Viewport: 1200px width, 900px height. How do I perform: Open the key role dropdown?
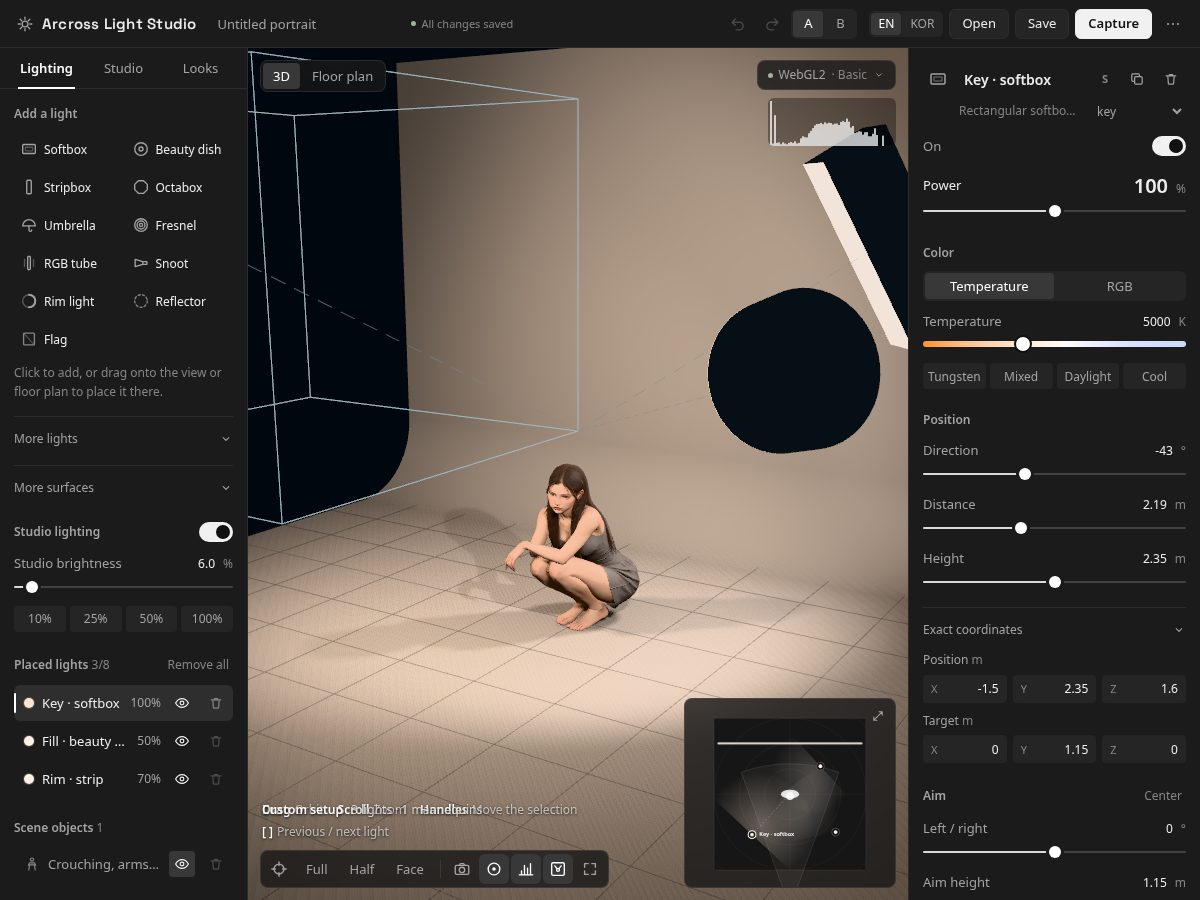pos(1138,111)
